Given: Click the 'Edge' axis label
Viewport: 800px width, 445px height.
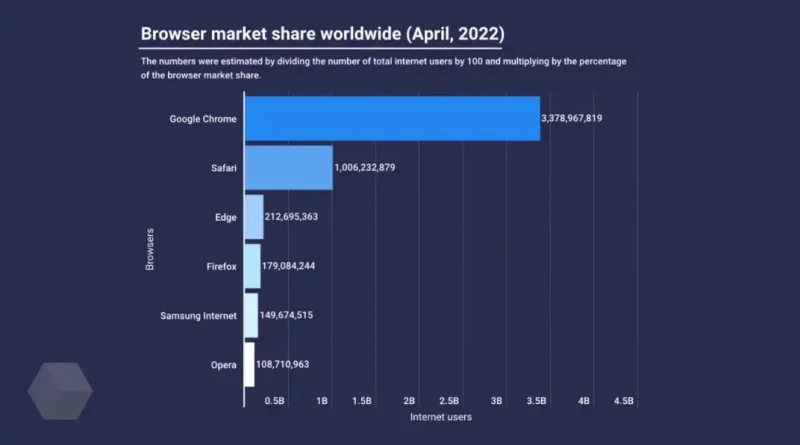Looking at the screenshot, I should (226, 217).
